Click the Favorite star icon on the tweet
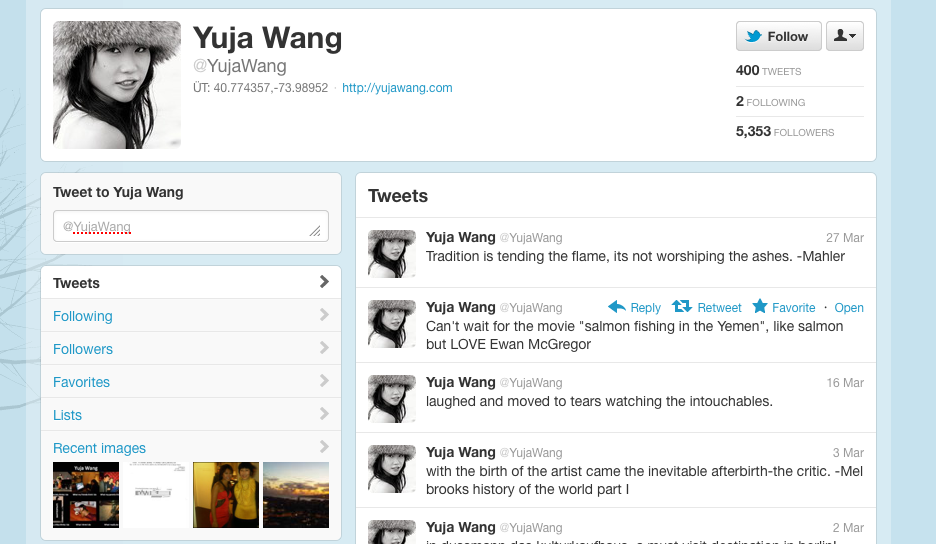This screenshot has height=544, width=936. [760, 306]
